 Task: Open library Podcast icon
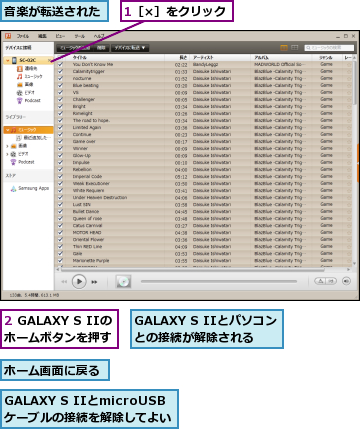click(13, 162)
